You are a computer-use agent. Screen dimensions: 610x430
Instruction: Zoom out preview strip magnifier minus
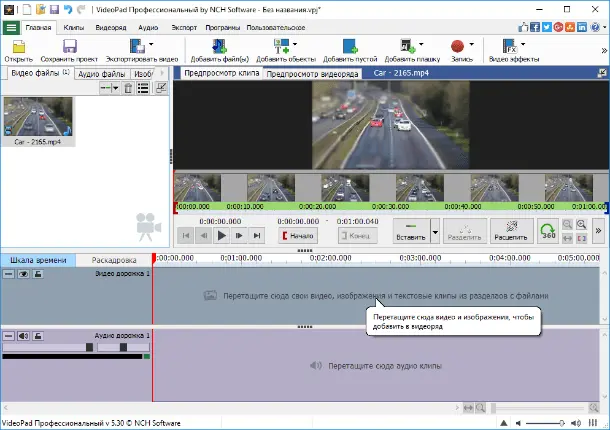[x=567, y=225]
